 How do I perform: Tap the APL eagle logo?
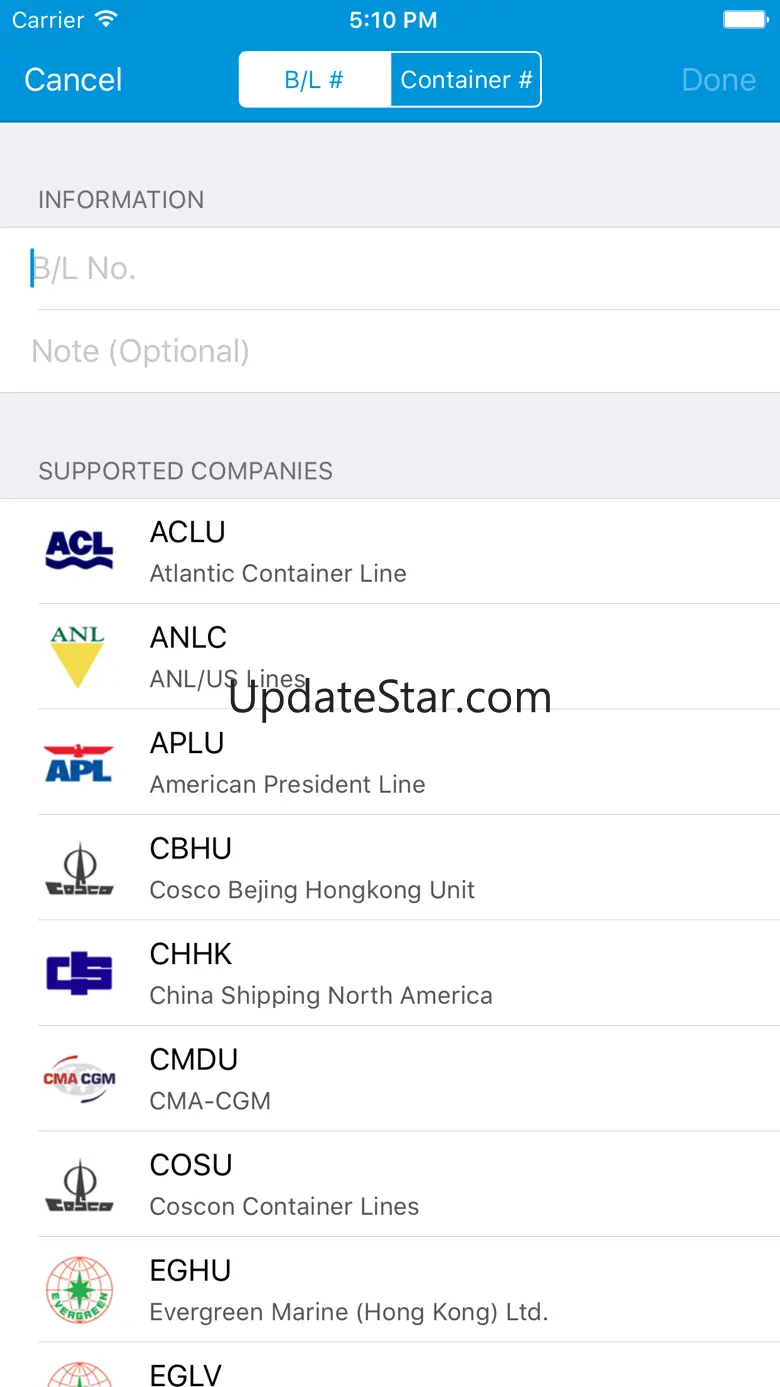pyautogui.click(x=79, y=762)
